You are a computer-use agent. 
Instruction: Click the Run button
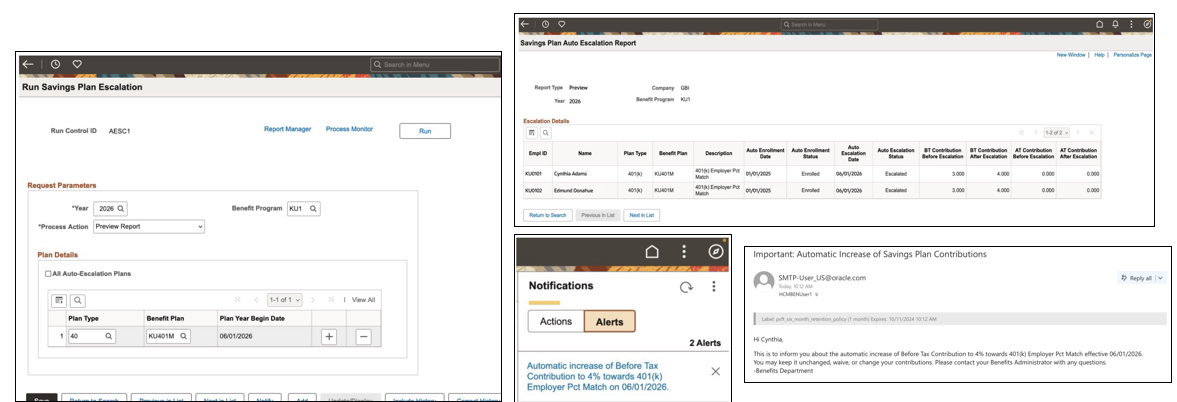click(x=425, y=131)
